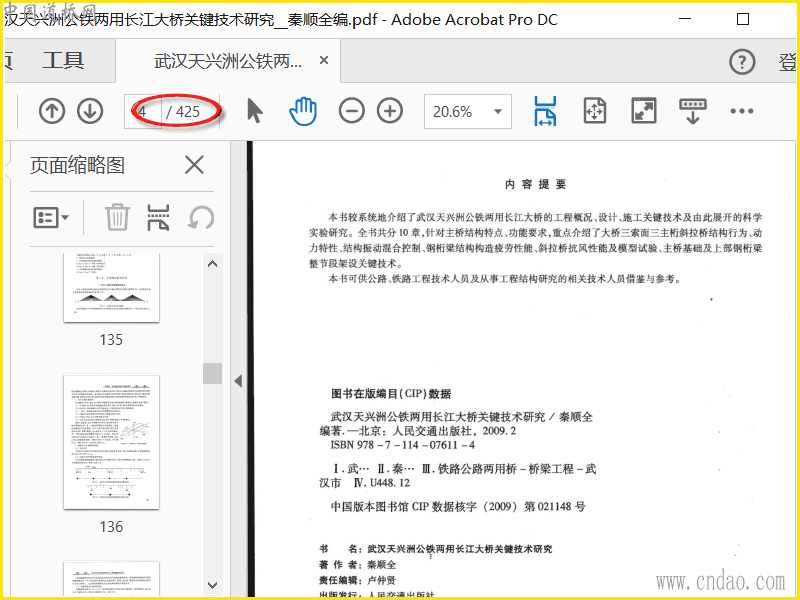The width and height of the screenshot is (800, 600).
Task: Zoom out with the minus button
Action: click(x=352, y=111)
